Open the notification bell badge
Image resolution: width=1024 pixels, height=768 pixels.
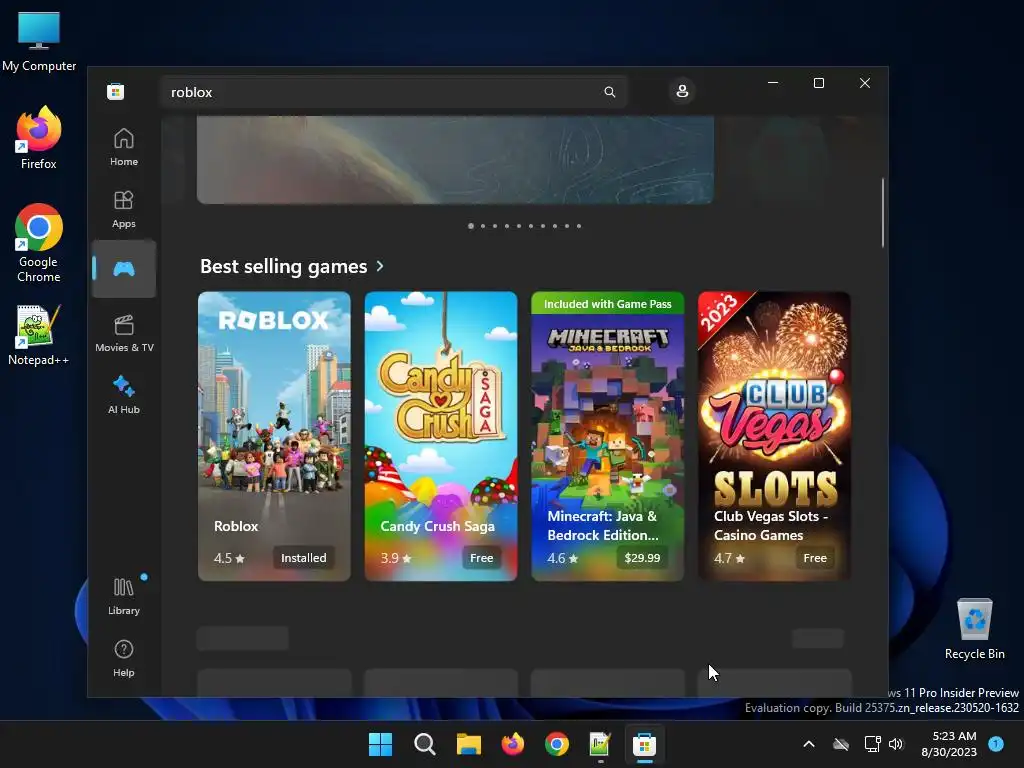[x=996, y=744]
